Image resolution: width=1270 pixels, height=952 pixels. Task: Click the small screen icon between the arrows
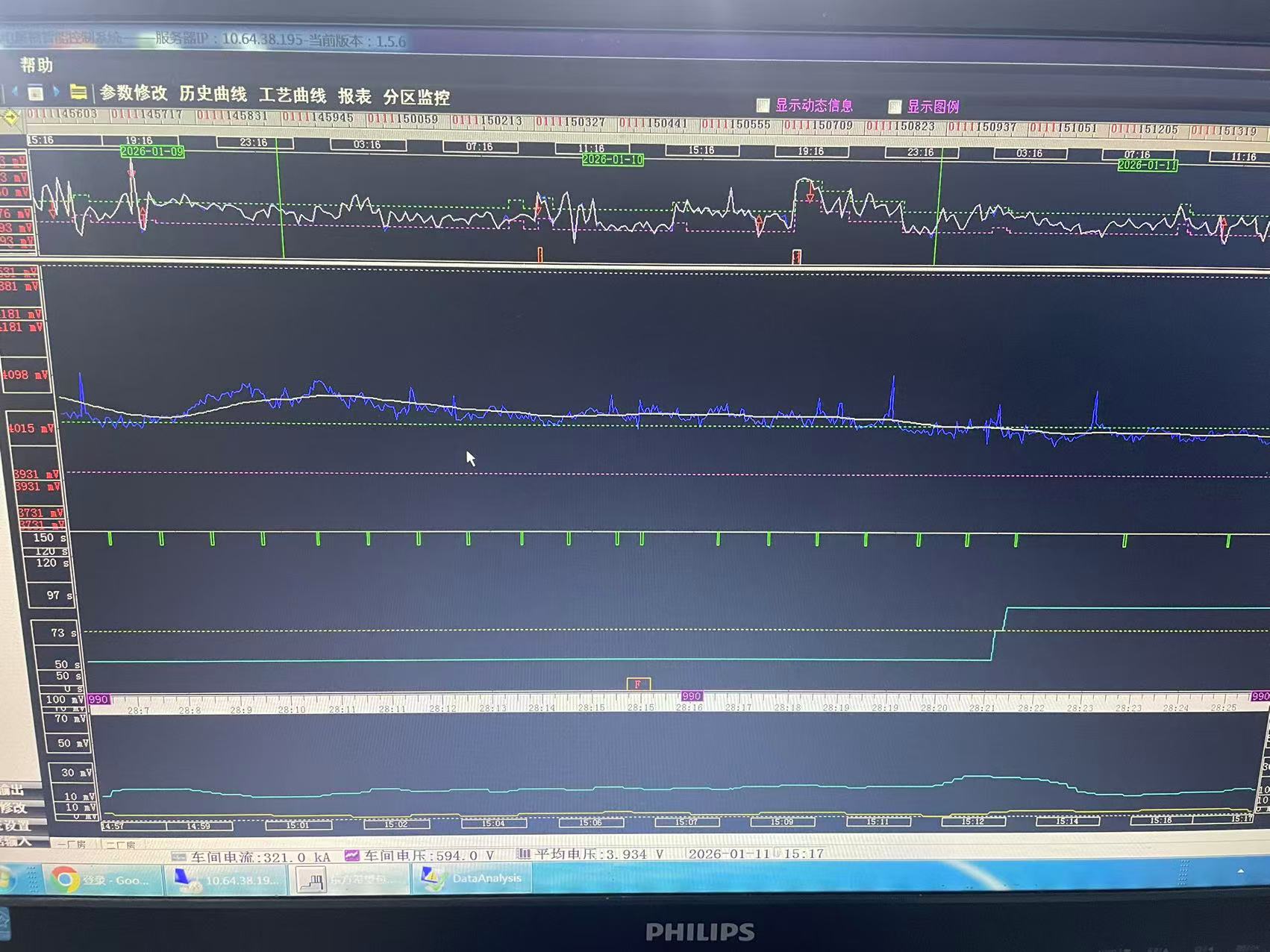pos(35,93)
